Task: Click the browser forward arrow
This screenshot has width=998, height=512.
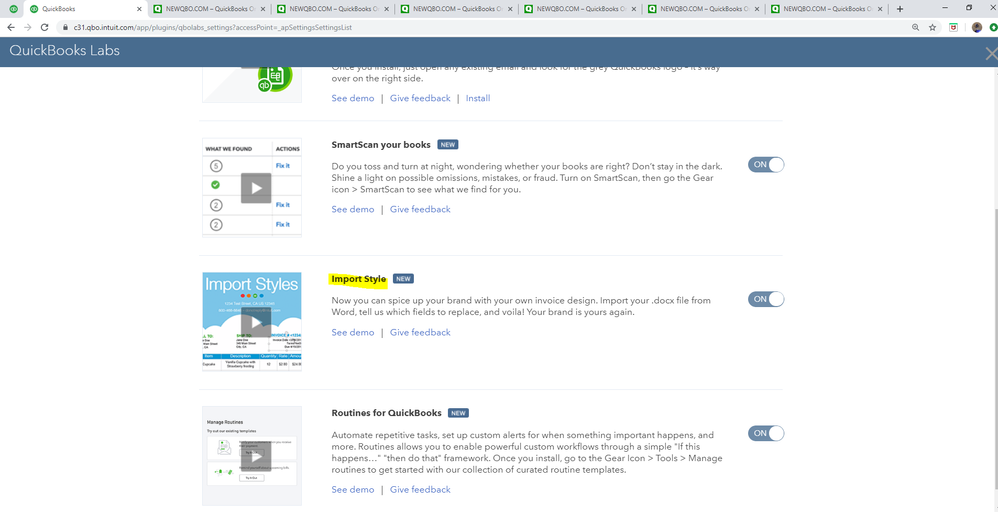Action: pyautogui.click(x=27, y=27)
